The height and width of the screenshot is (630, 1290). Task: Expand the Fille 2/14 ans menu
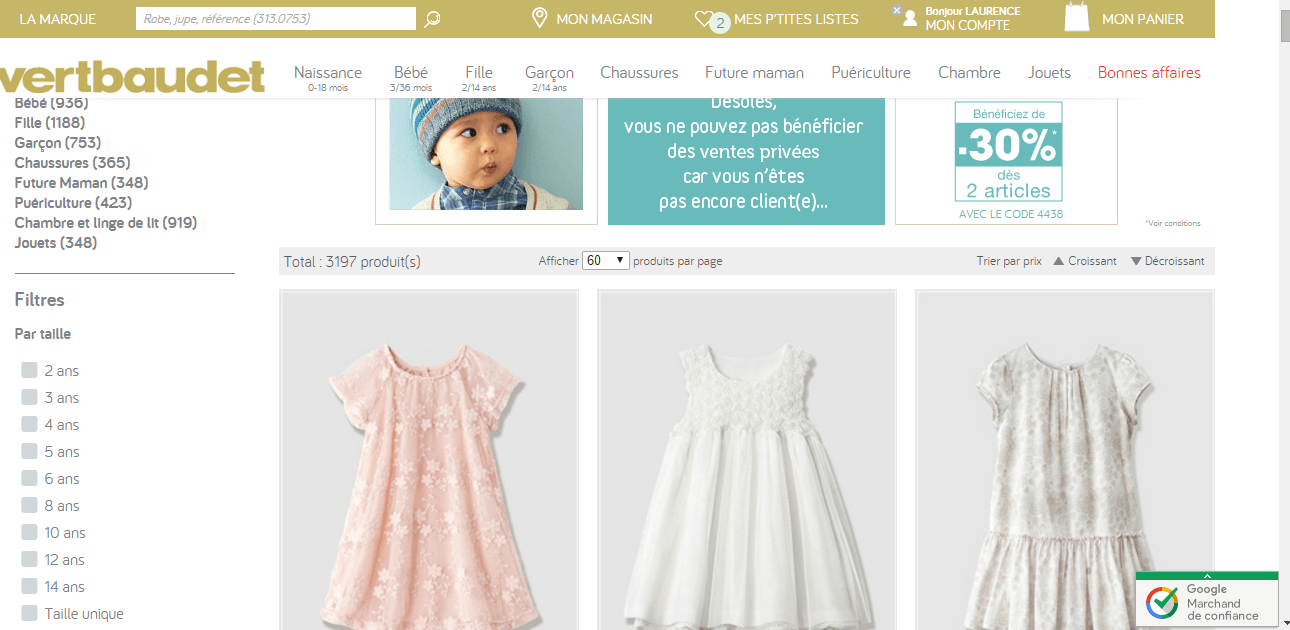[479, 76]
